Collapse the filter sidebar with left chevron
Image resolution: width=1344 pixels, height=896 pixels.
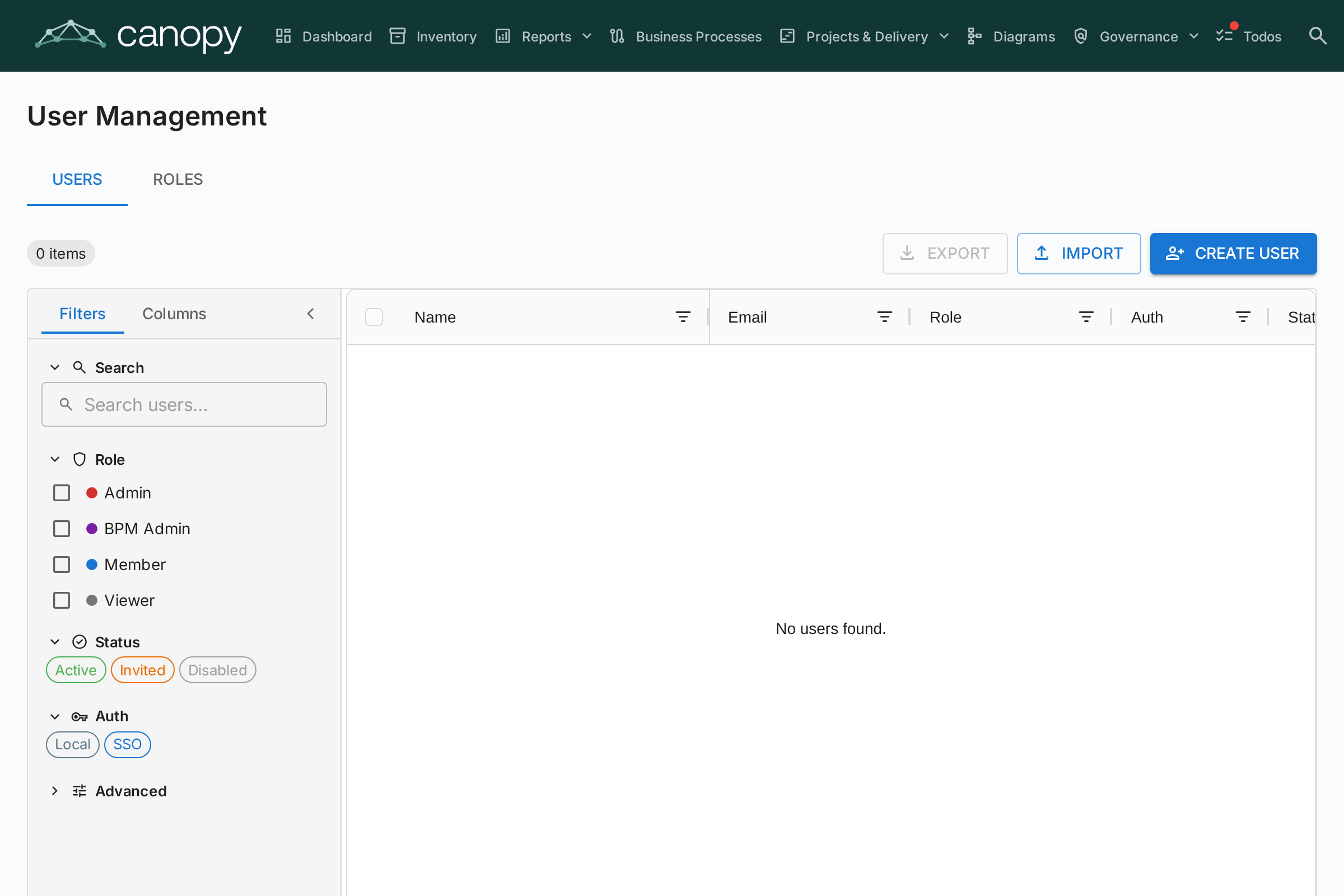click(310, 314)
